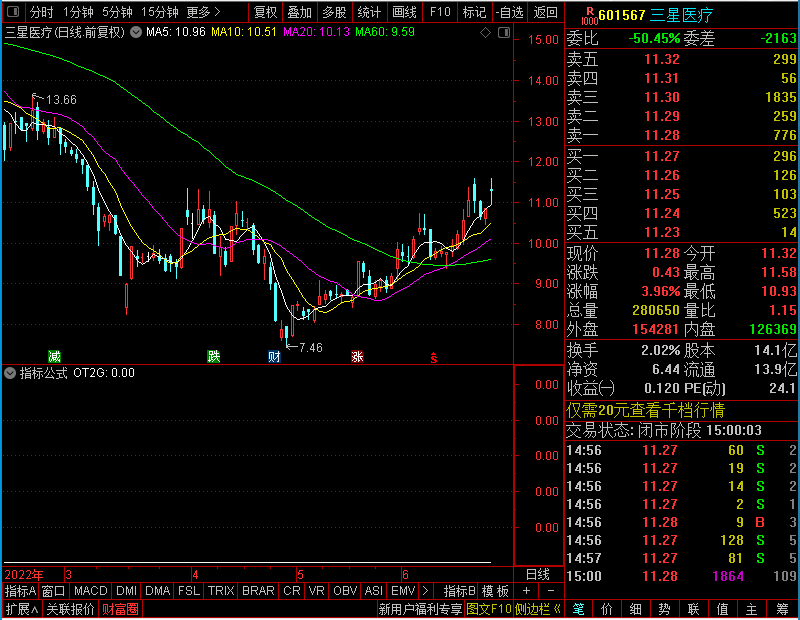Open the 统计 statistics tool
The width and height of the screenshot is (800, 620).
click(369, 12)
